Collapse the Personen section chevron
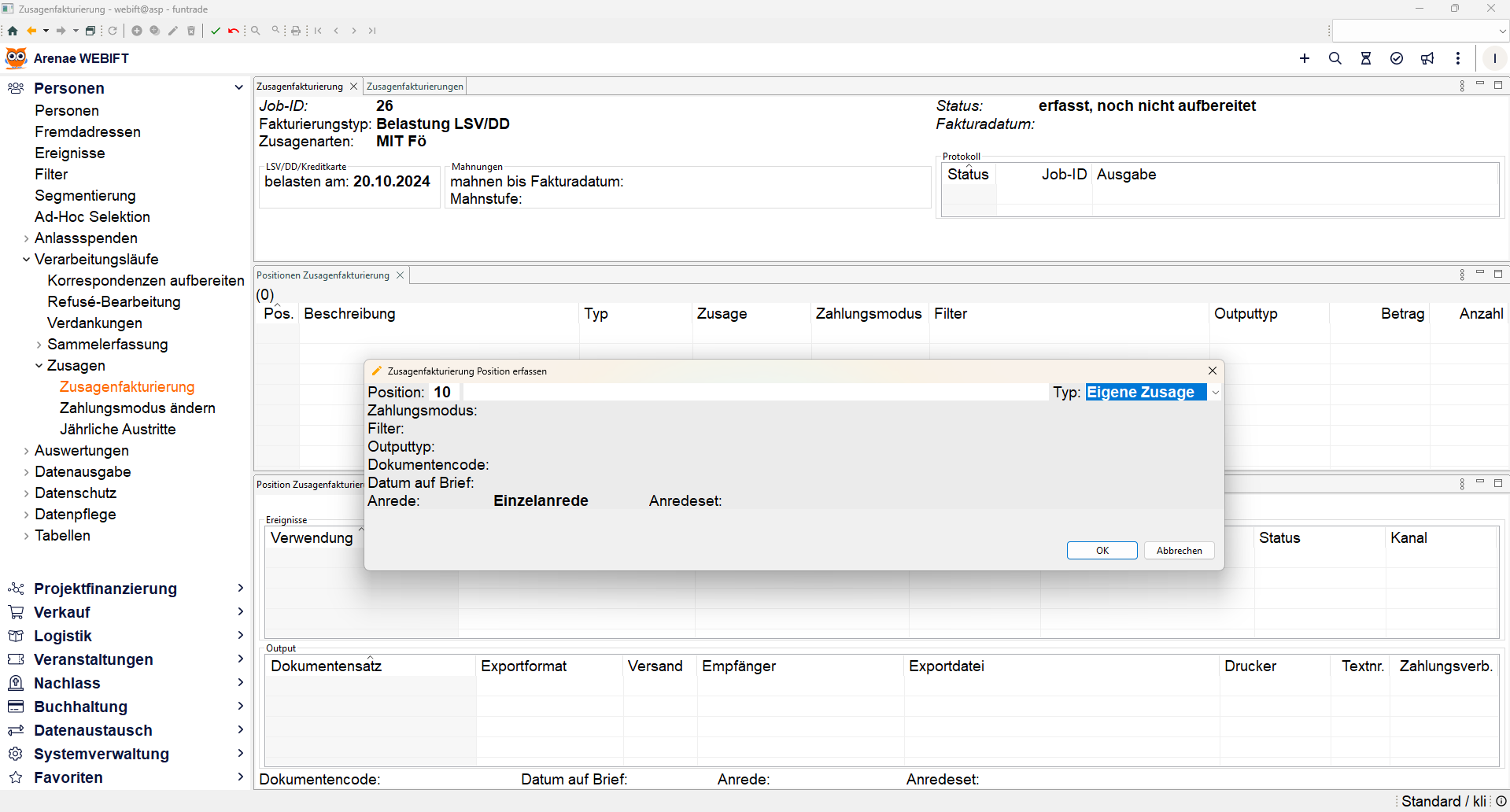 click(x=238, y=87)
